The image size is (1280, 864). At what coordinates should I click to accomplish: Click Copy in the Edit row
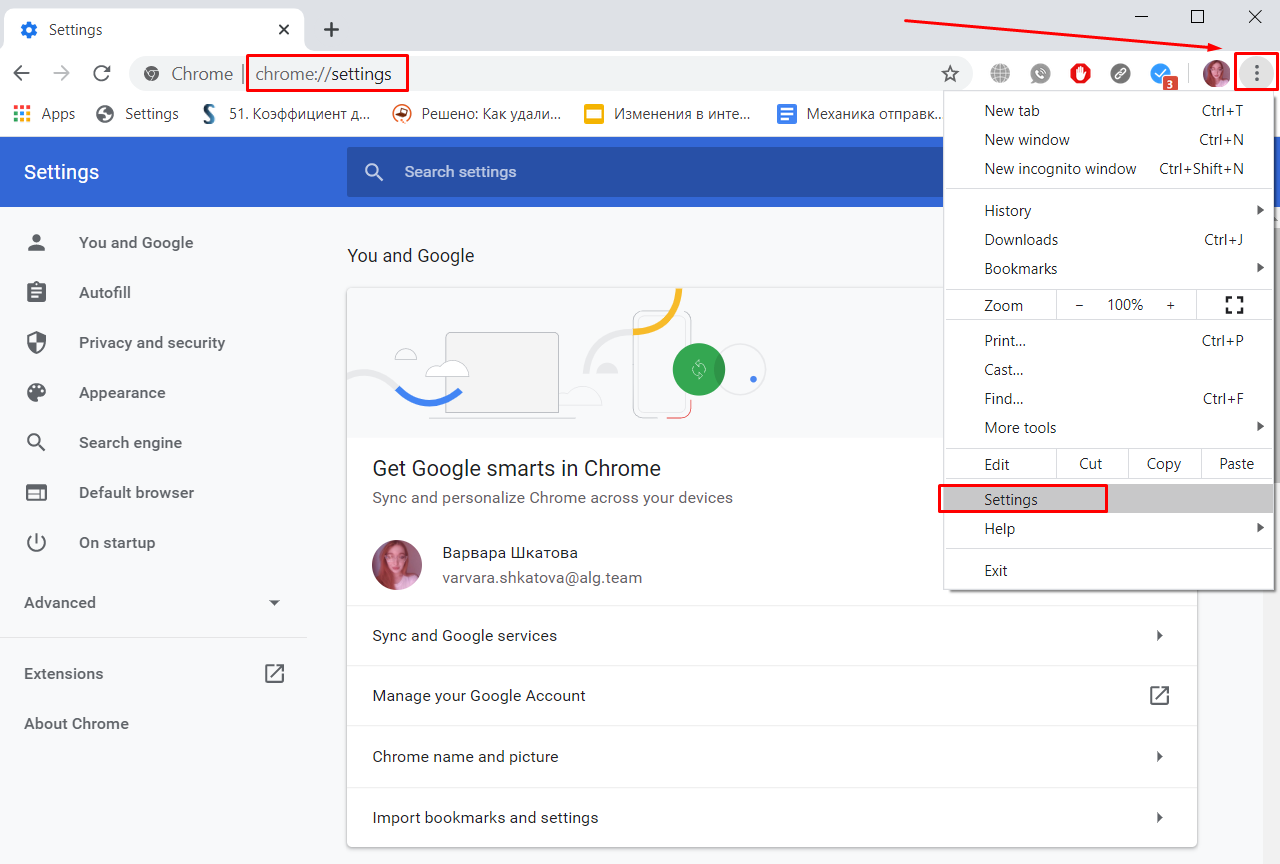1164,464
